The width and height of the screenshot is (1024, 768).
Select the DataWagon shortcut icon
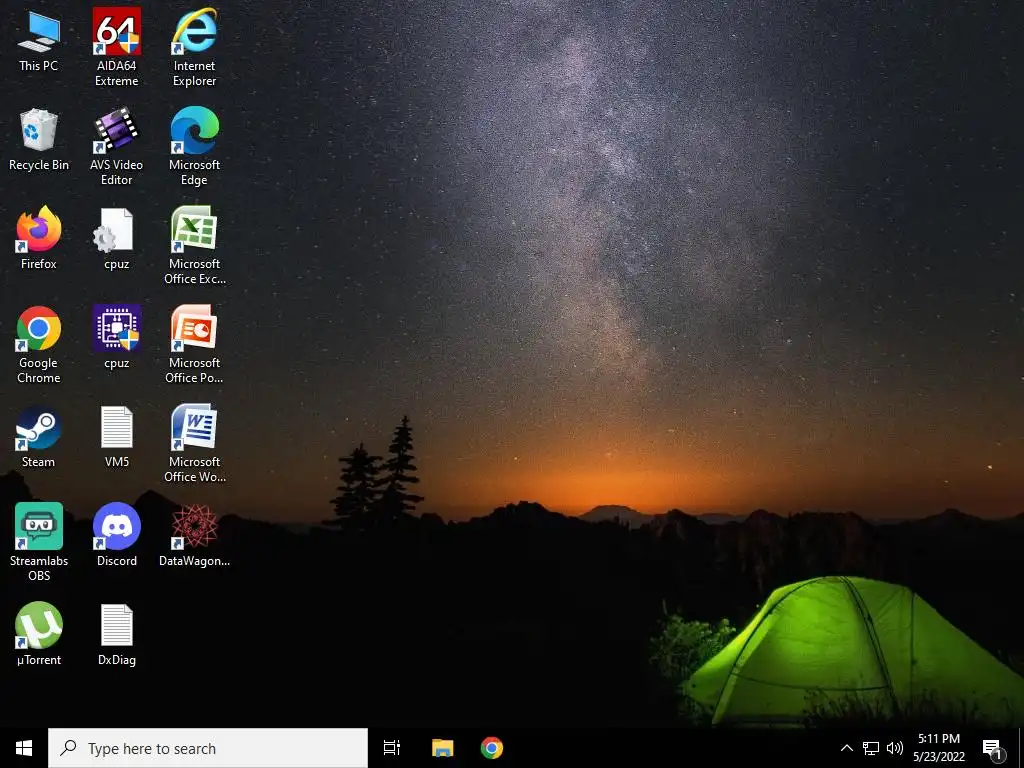pos(194,535)
